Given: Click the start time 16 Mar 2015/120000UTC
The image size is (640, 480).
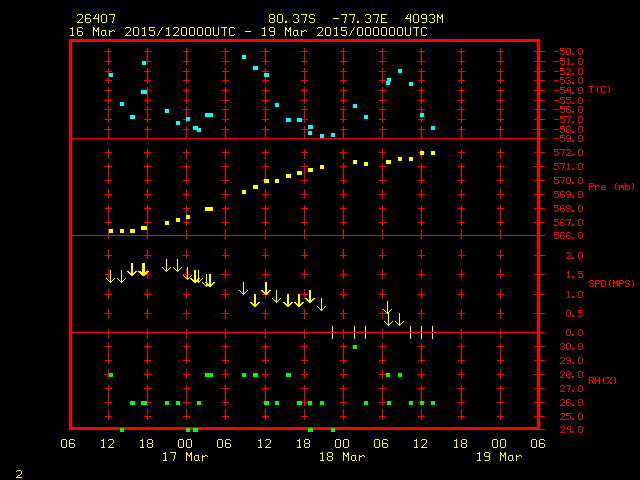Looking at the screenshot, I should click(152, 32).
